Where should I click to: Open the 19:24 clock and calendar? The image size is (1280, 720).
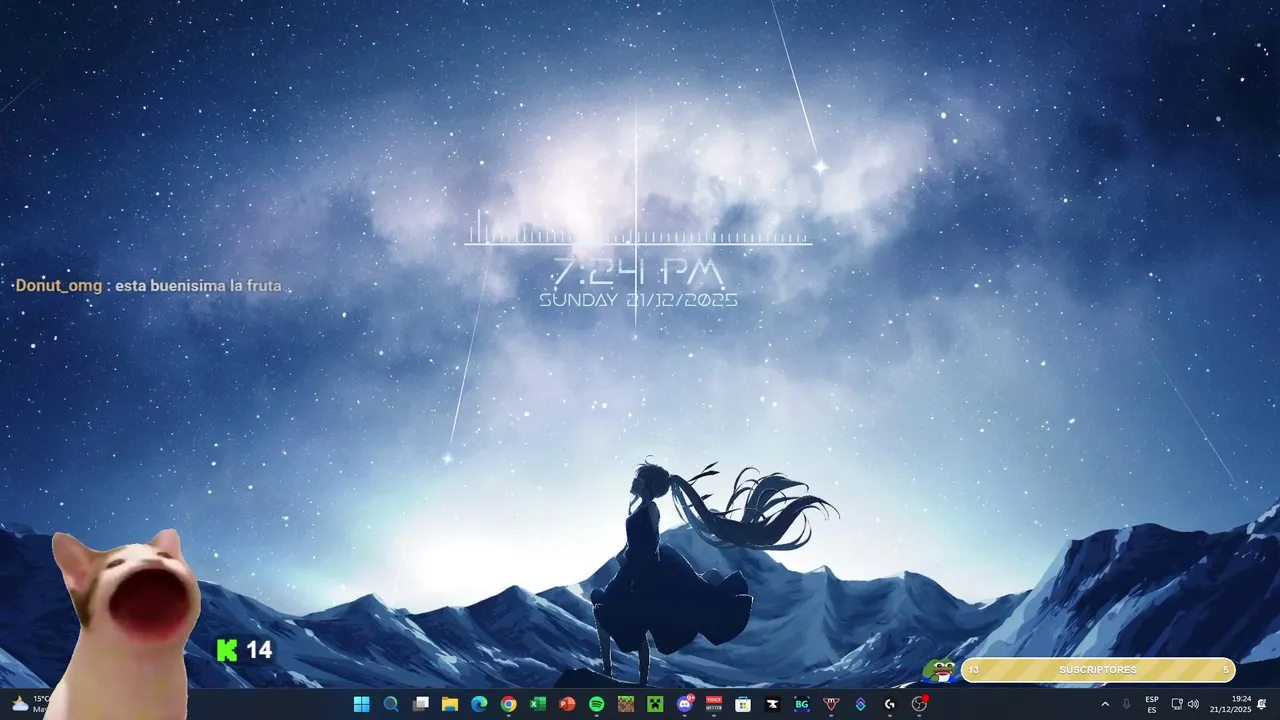tap(1230, 704)
